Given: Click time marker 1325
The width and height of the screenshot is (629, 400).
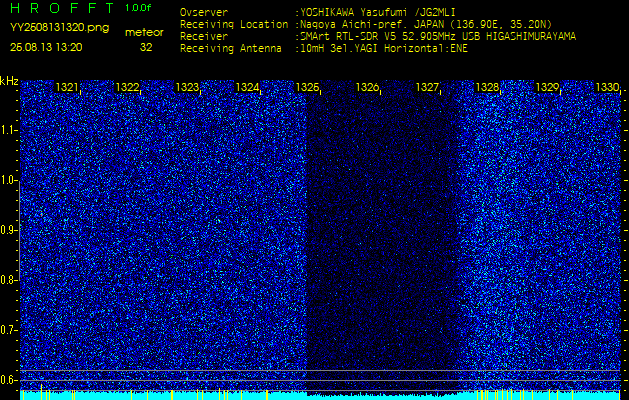Looking at the screenshot, I should (x=308, y=87).
